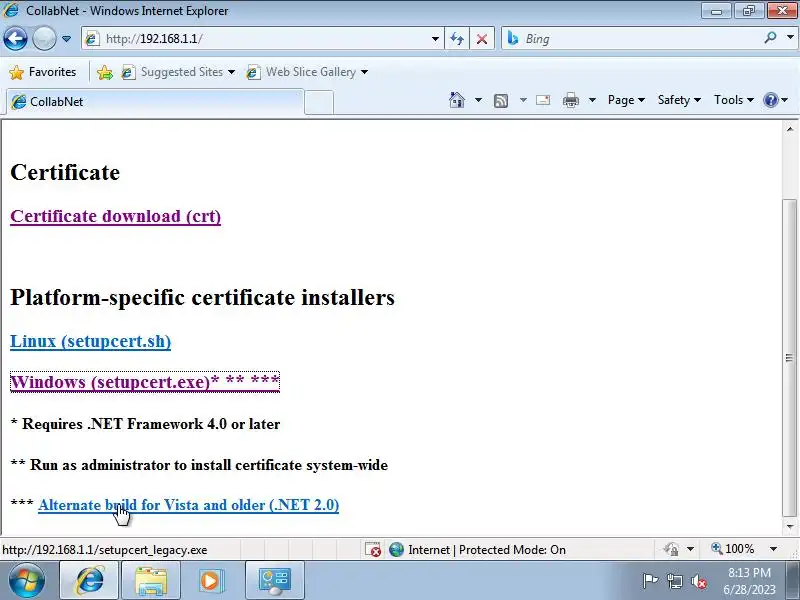Open Windows Explorer folder taskbar icon
This screenshot has width=800, height=600.
(151, 581)
